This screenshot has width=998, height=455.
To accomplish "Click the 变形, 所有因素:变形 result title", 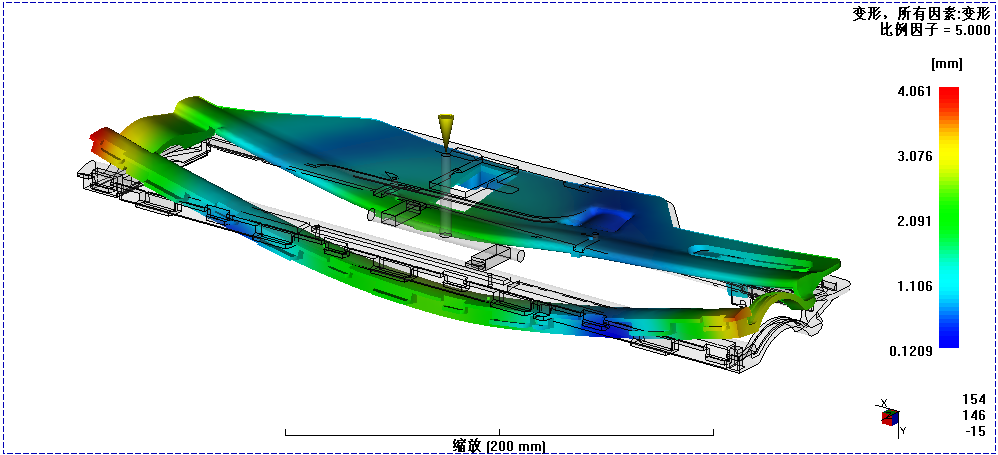I will [x=920, y=13].
